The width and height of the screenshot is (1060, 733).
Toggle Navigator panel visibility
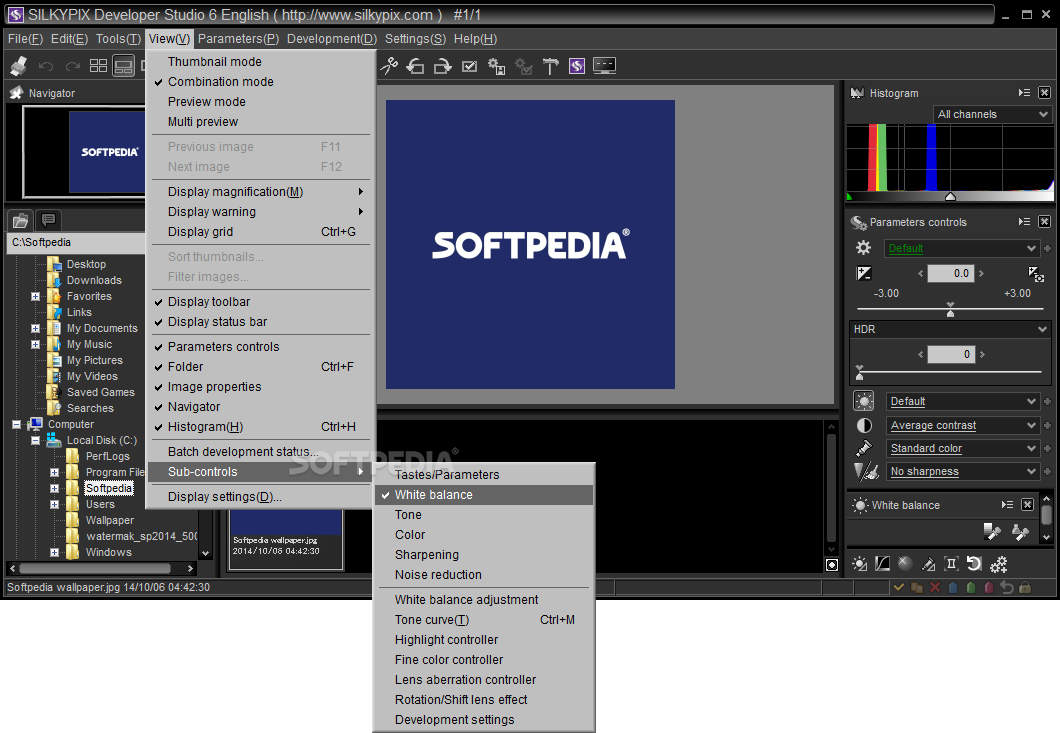[x=260, y=407]
